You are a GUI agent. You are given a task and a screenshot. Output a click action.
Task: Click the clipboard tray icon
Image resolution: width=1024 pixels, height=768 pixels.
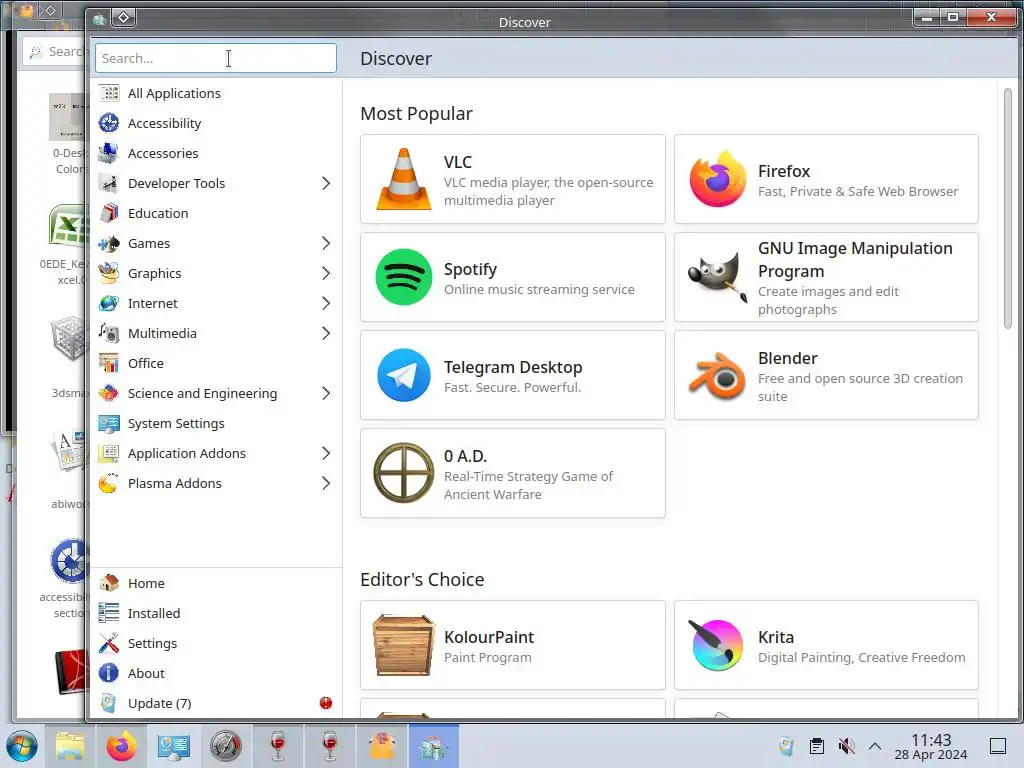pyautogui.click(x=816, y=746)
